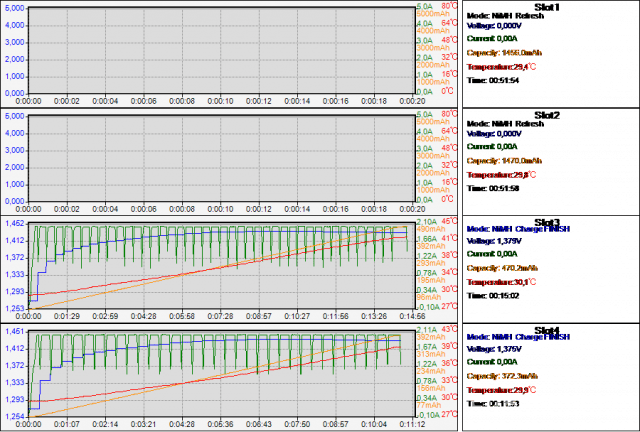Viewport: 640px width, 432px height.
Task: Click 'Temperature:29,8°C' in Slot2
Action: coord(501,174)
